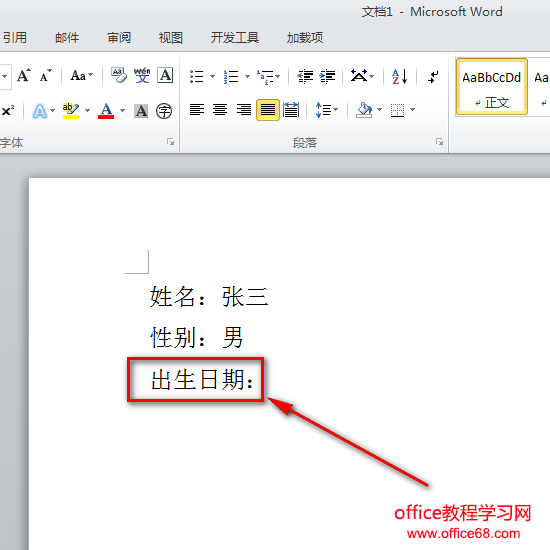The image size is (550, 550).
Task: Open the font size dropdown arrow
Action: click(5, 76)
